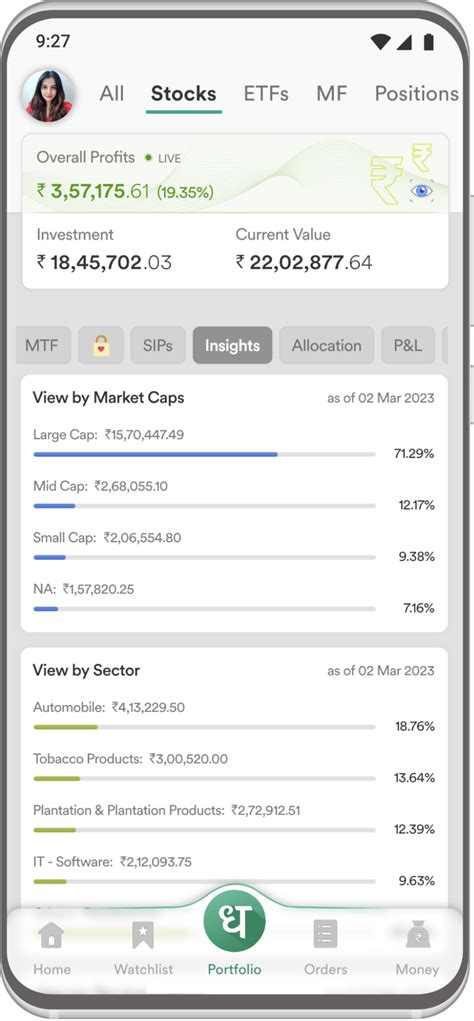Tap the green Portfolio center logo button
Viewport: 474px width, 1021px height.
234,921
